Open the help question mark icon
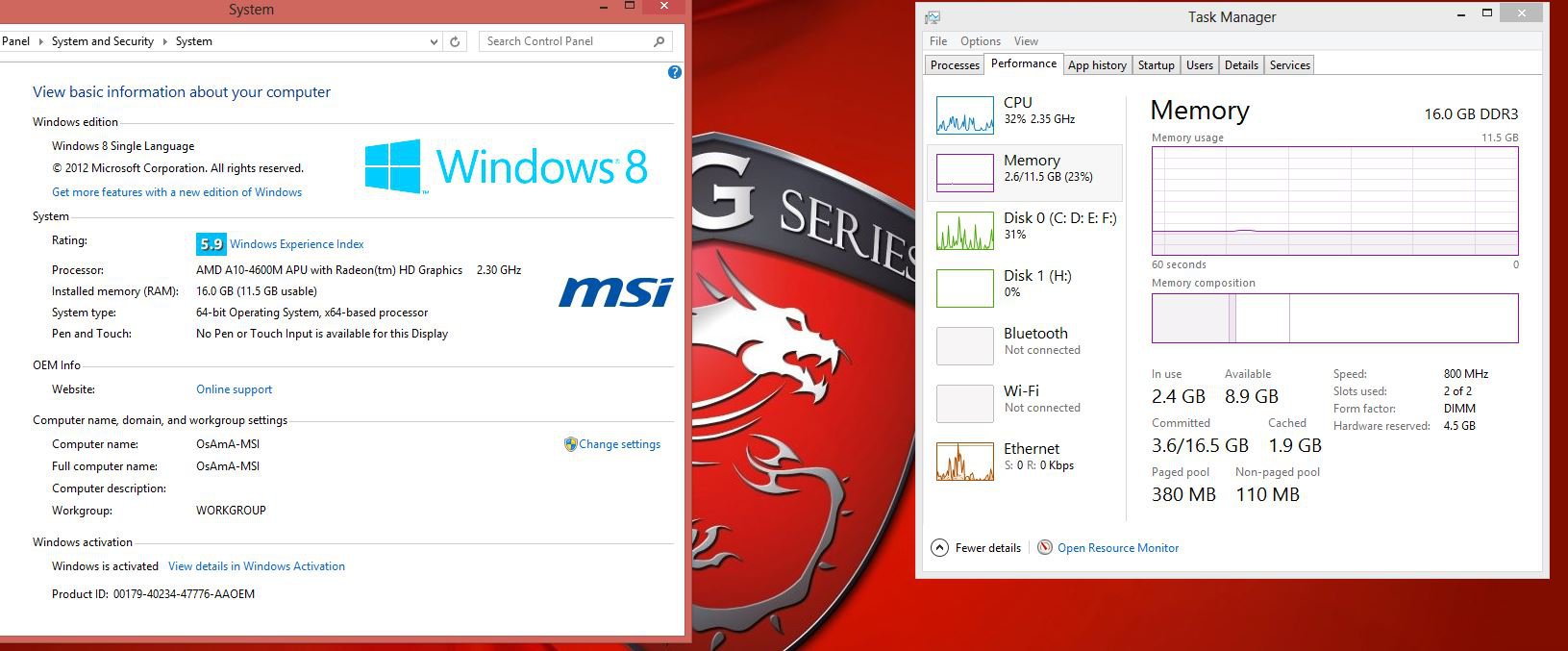 click(675, 72)
